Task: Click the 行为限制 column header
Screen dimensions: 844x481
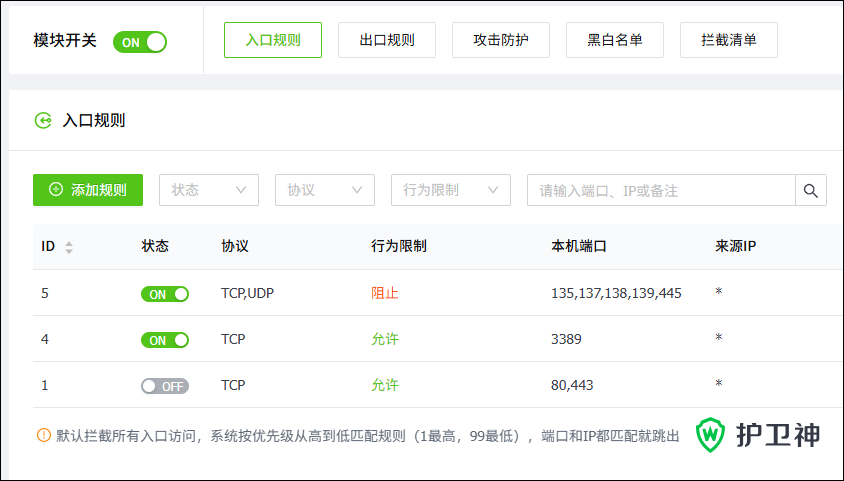Action: (x=398, y=246)
